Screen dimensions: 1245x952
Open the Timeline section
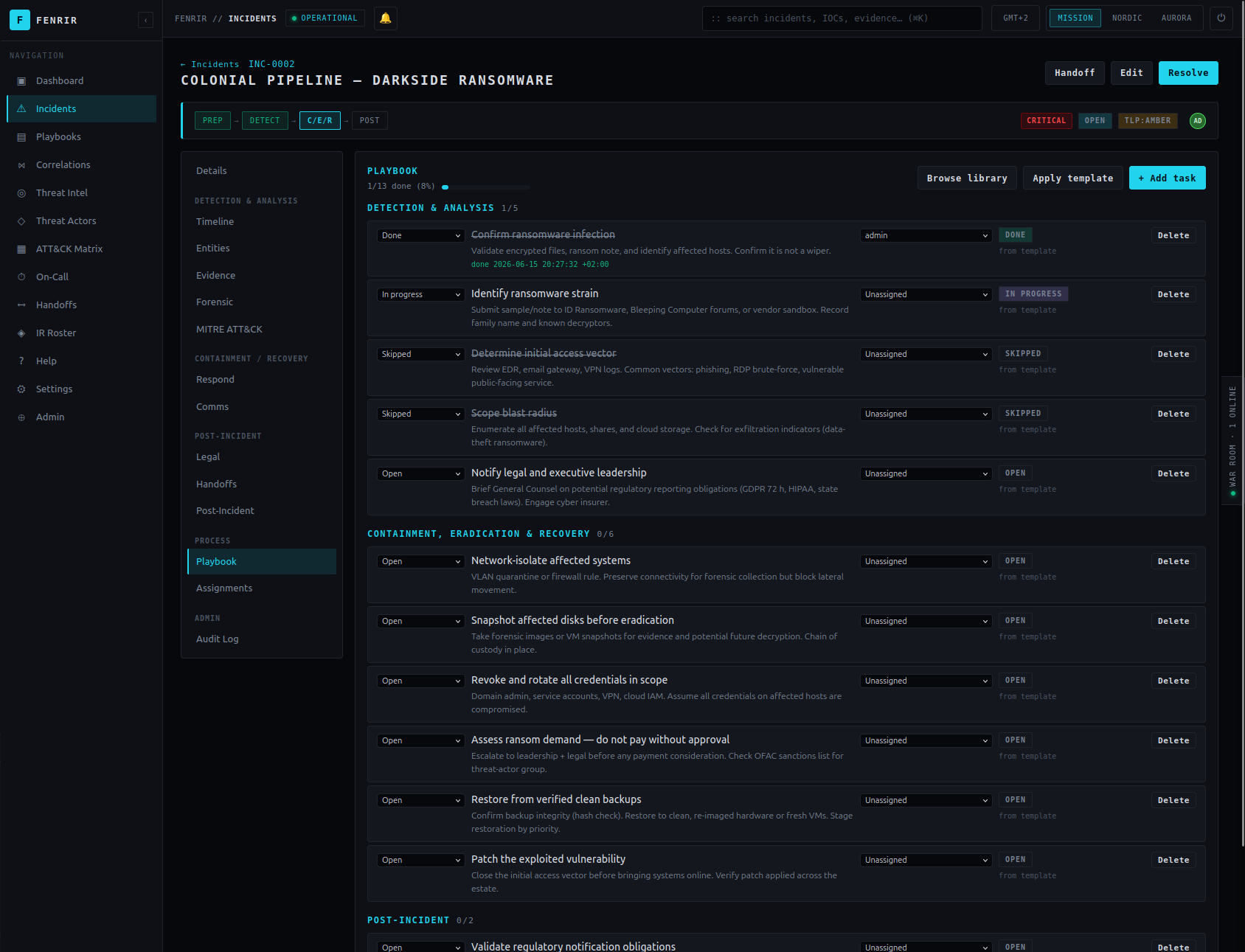tap(262, 222)
